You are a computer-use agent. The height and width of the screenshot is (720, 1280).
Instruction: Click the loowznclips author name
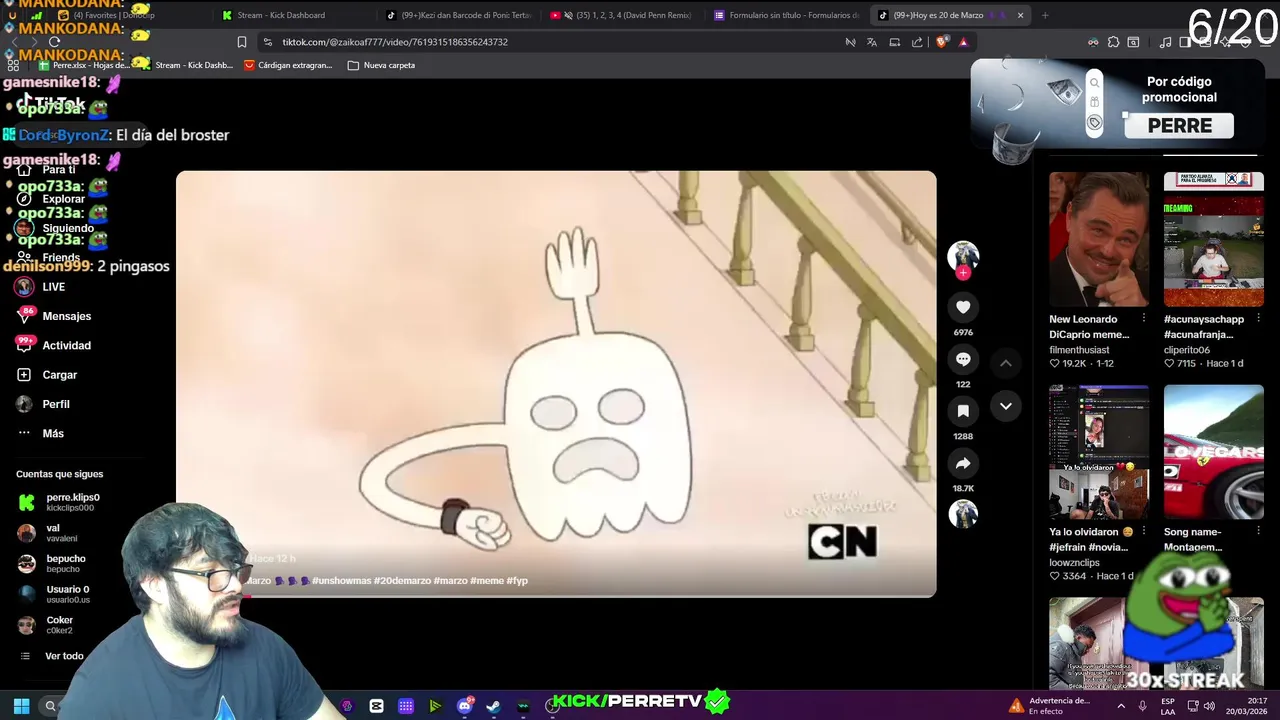click(1074, 563)
